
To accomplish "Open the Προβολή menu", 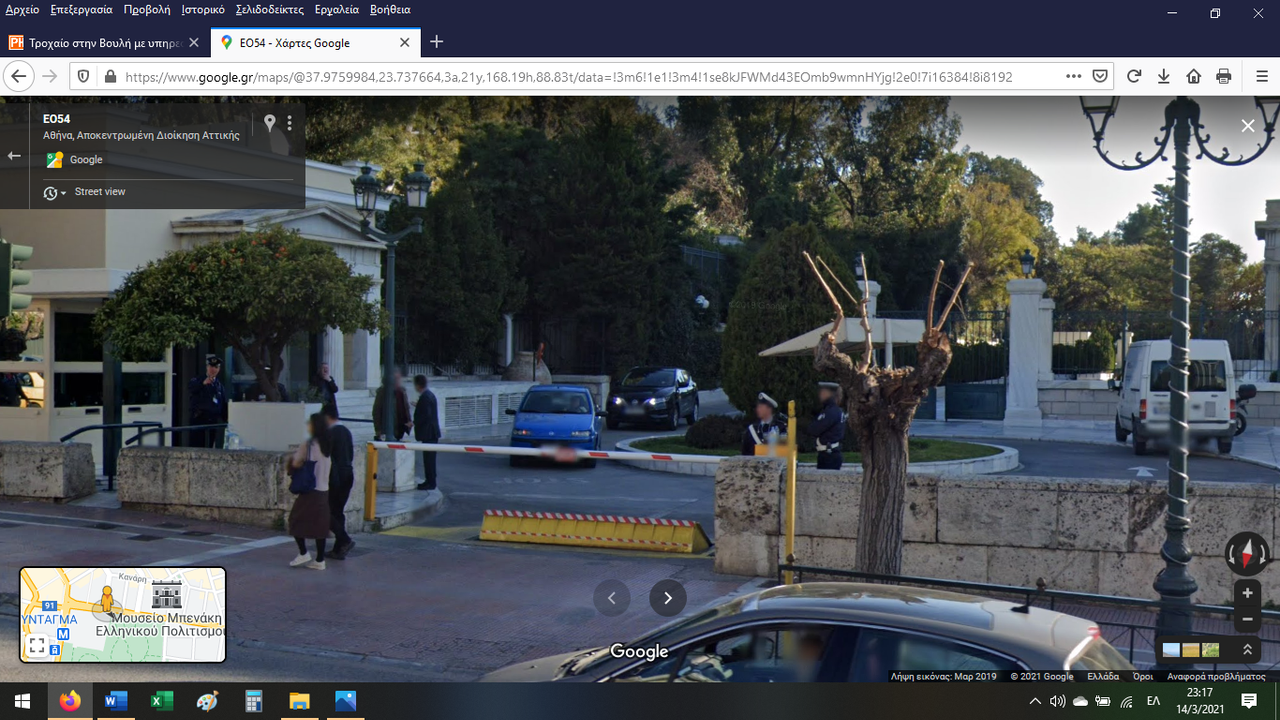I will click(147, 10).
